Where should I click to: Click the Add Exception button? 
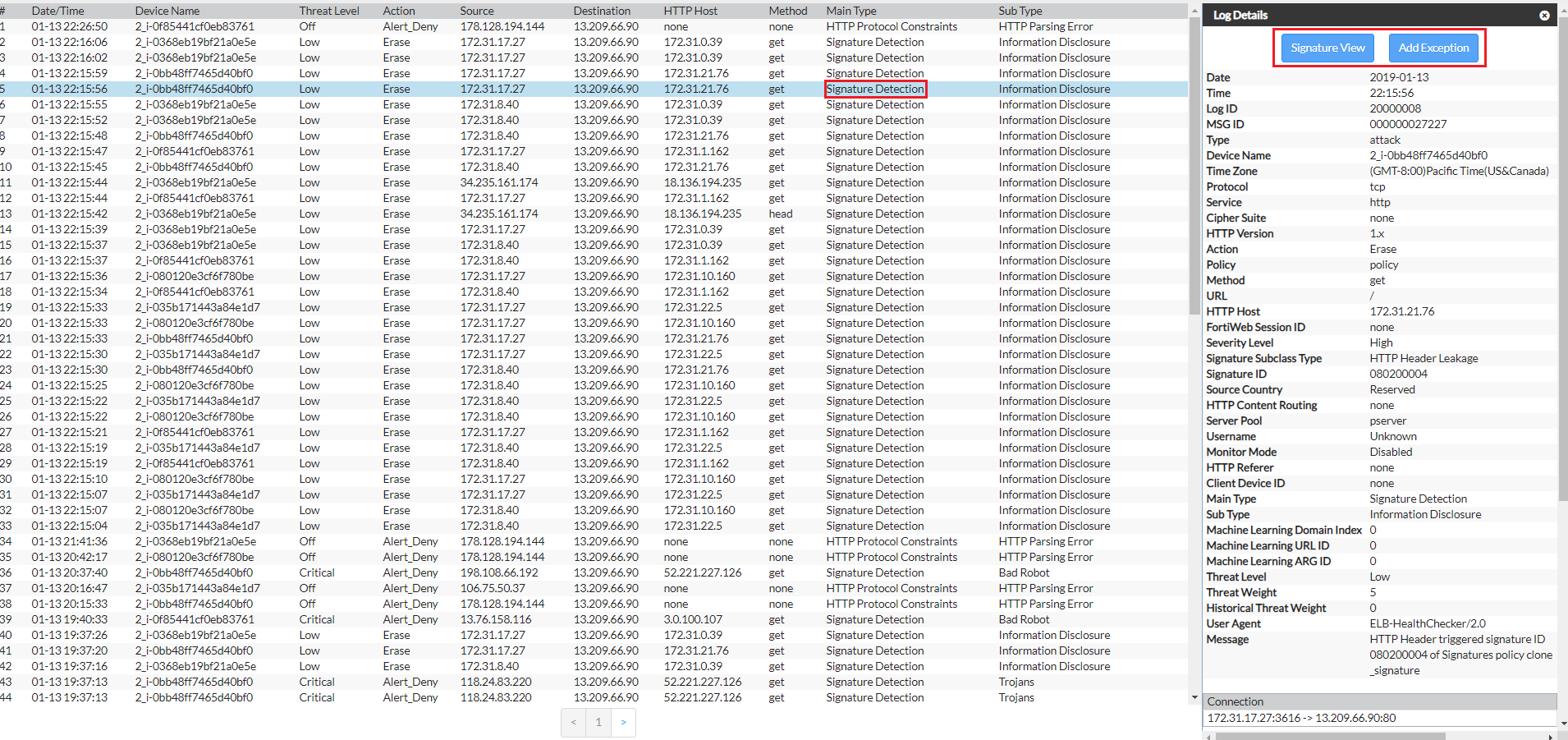[1433, 48]
